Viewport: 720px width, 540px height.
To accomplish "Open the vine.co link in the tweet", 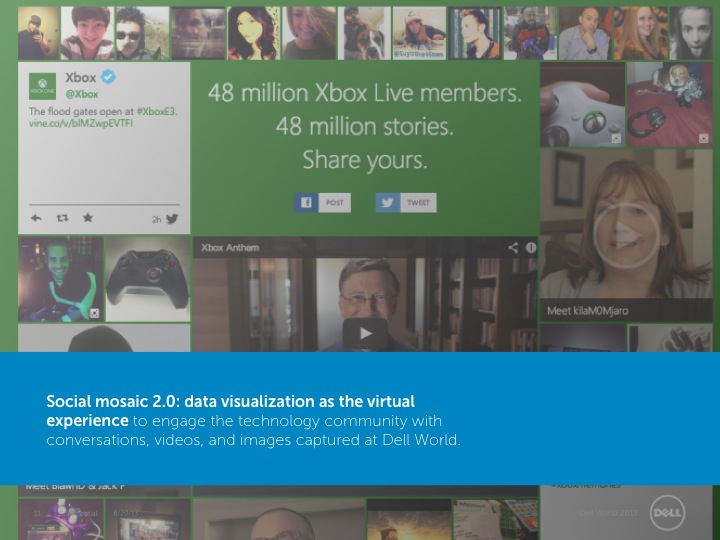I will (81, 124).
